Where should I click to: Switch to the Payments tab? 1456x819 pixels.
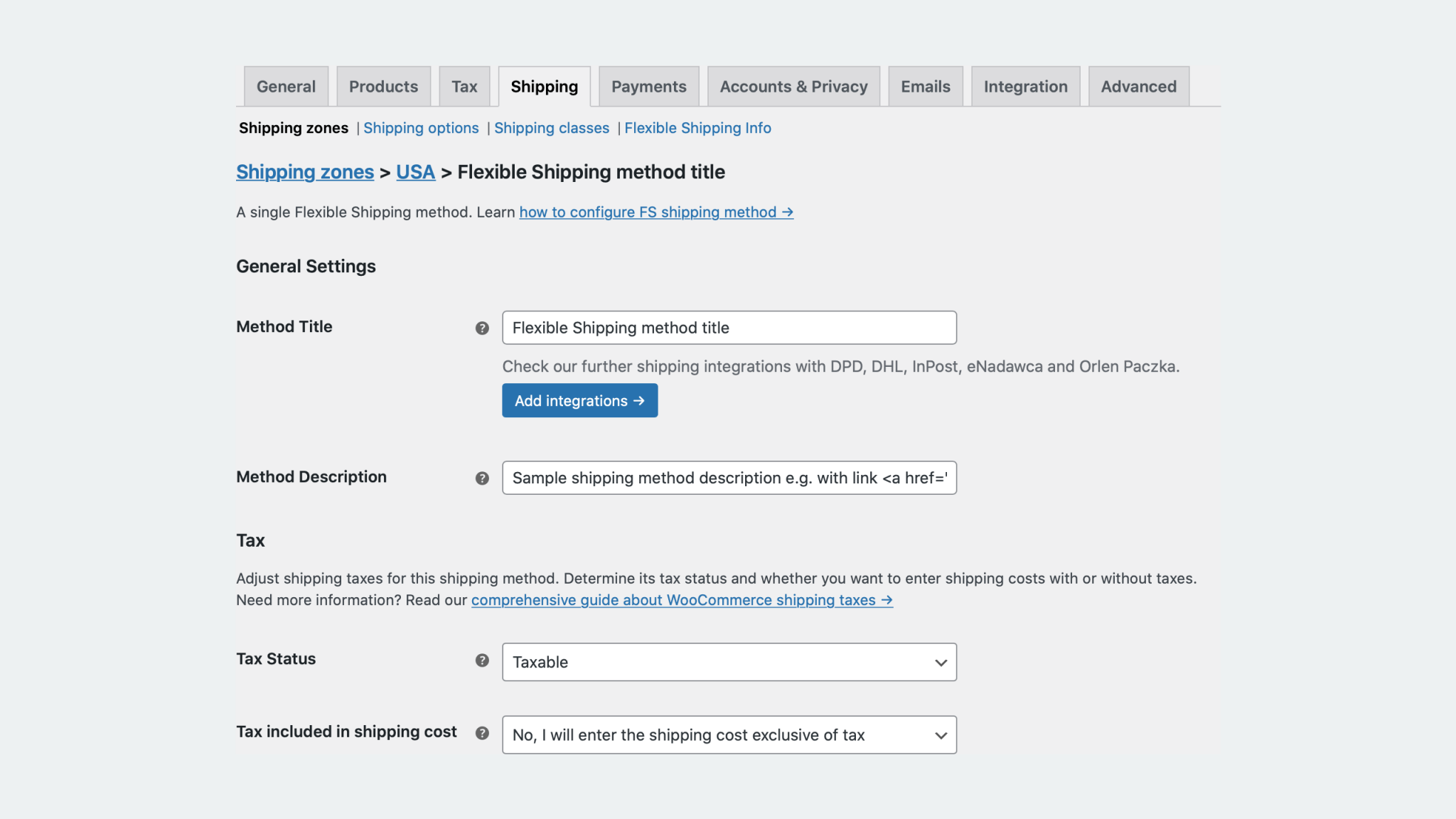[x=648, y=86]
